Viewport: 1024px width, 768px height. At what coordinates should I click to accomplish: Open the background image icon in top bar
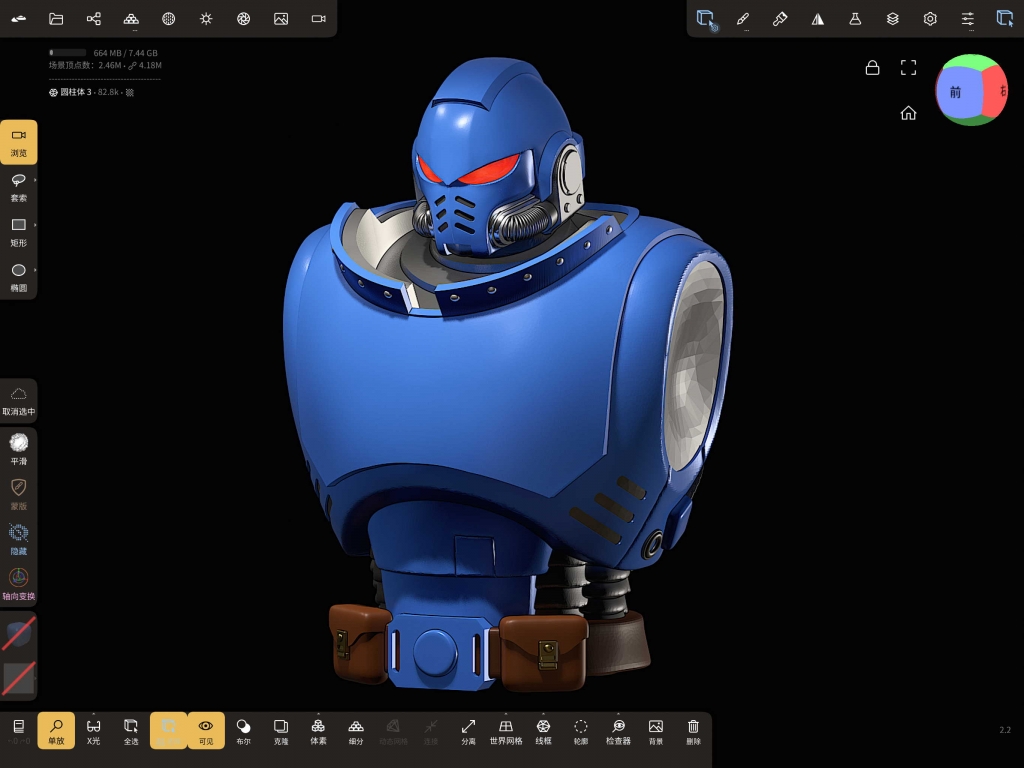tap(281, 19)
